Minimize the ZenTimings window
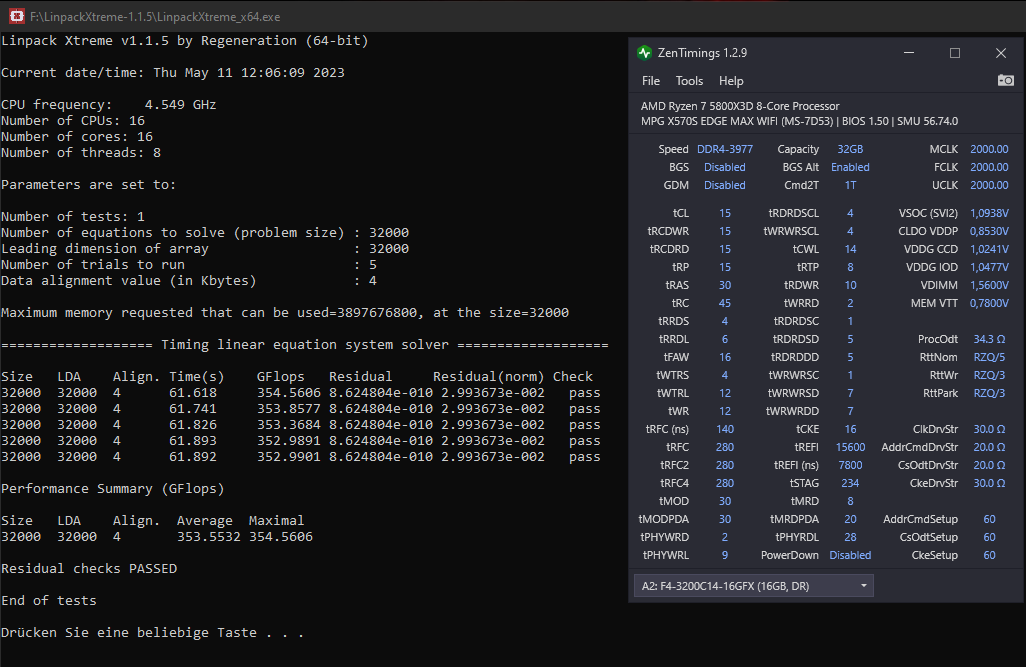Image resolution: width=1026 pixels, height=667 pixels. pos(909,53)
